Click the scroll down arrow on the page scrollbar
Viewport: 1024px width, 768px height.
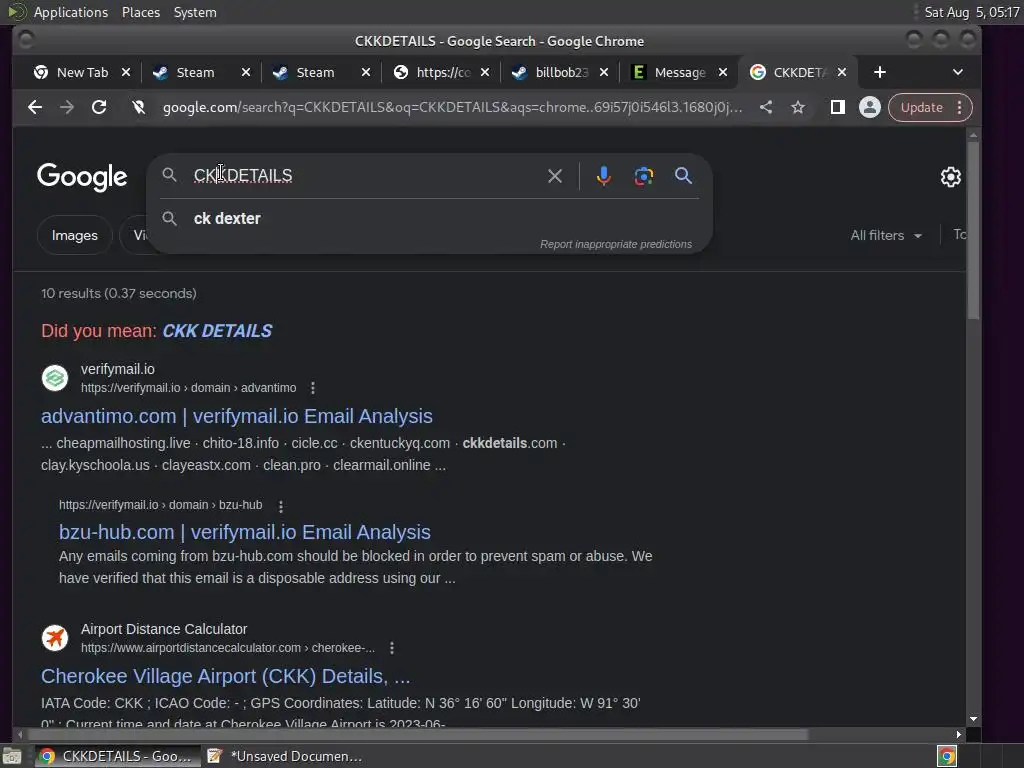973,718
